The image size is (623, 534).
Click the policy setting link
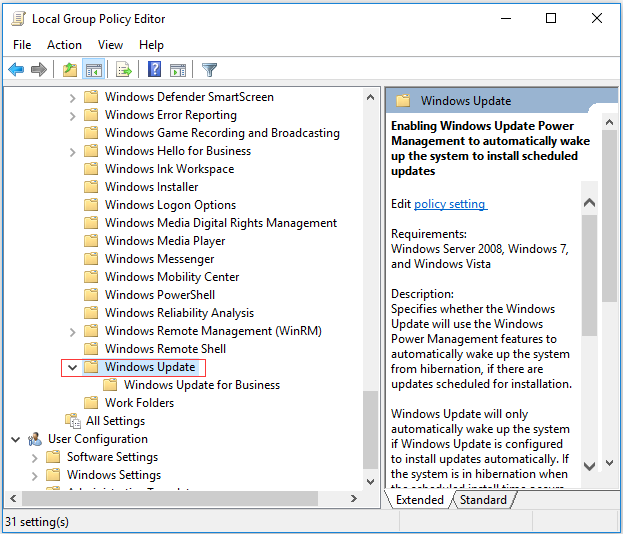pos(450,204)
